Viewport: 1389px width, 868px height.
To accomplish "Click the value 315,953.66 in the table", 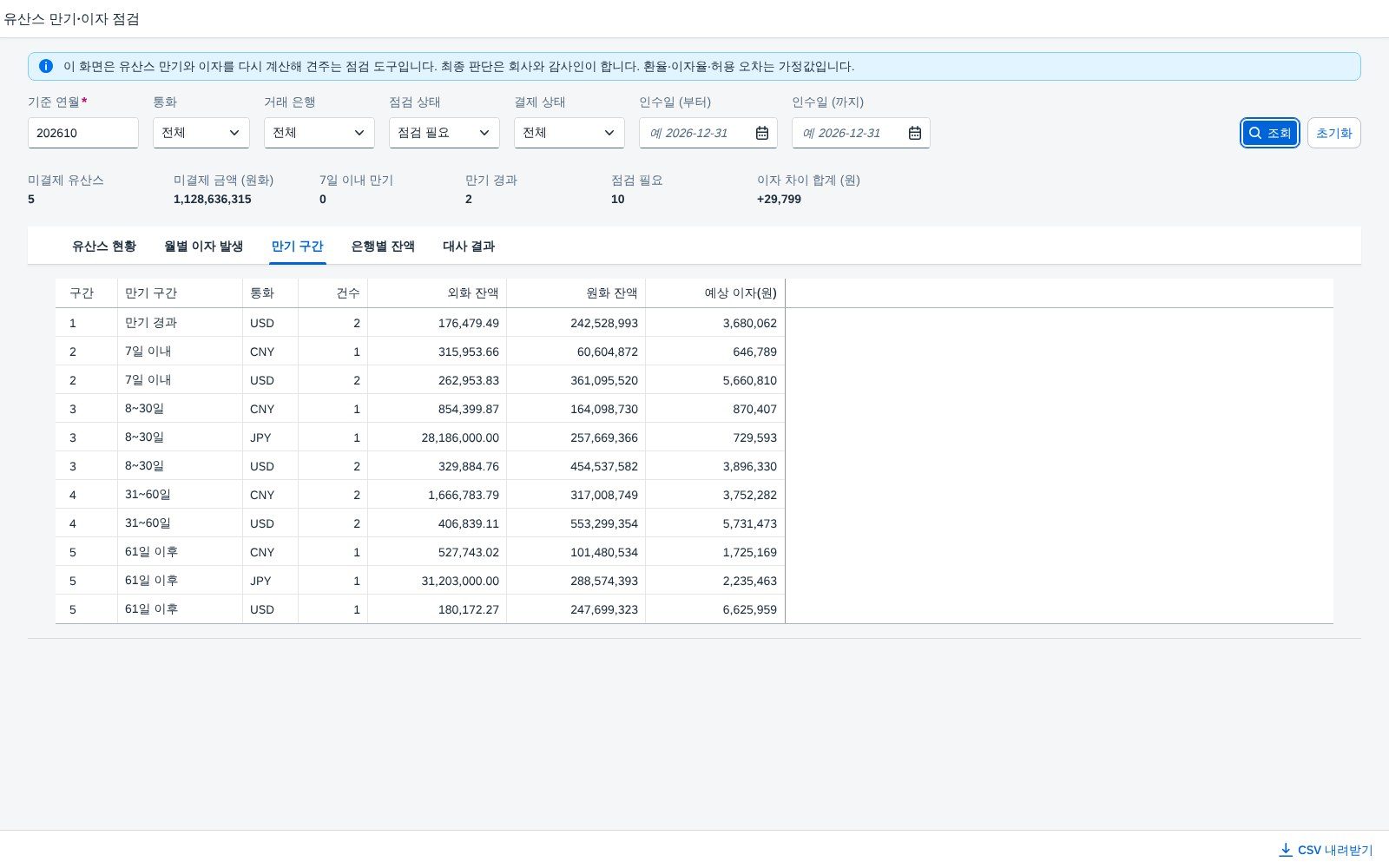I will tap(469, 352).
